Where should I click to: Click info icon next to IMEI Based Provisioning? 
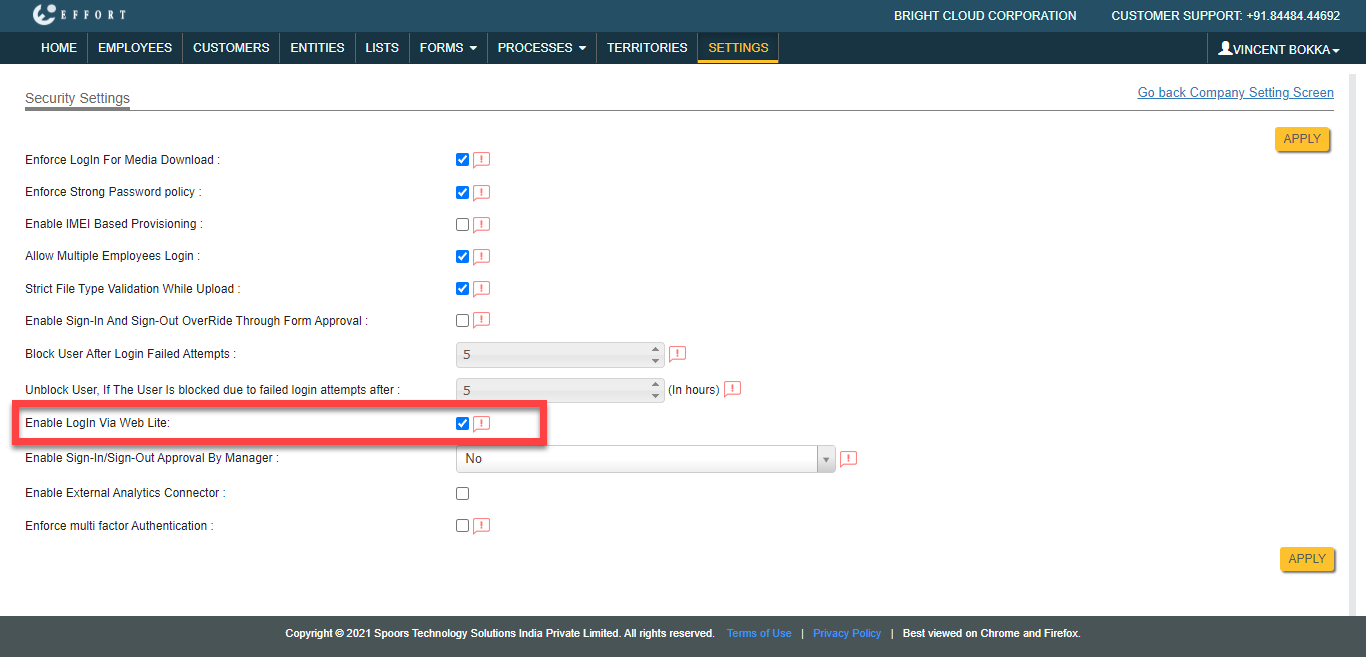tap(481, 225)
